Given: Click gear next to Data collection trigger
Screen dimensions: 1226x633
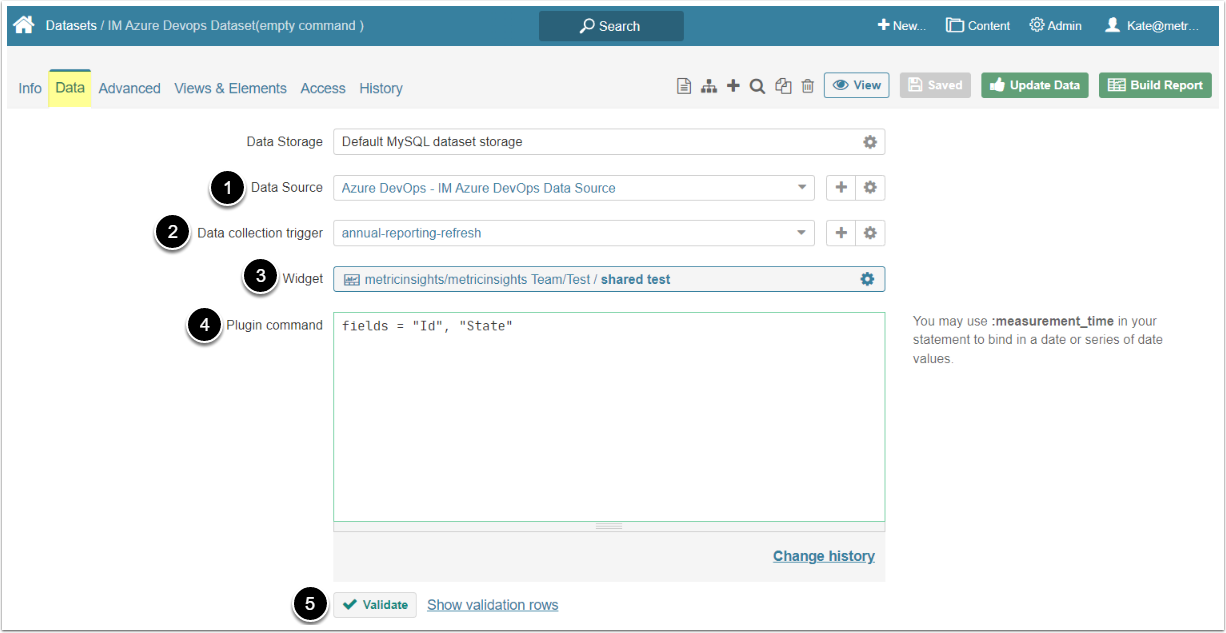Looking at the screenshot, I should pyautogui.click(x=870, y=233).
